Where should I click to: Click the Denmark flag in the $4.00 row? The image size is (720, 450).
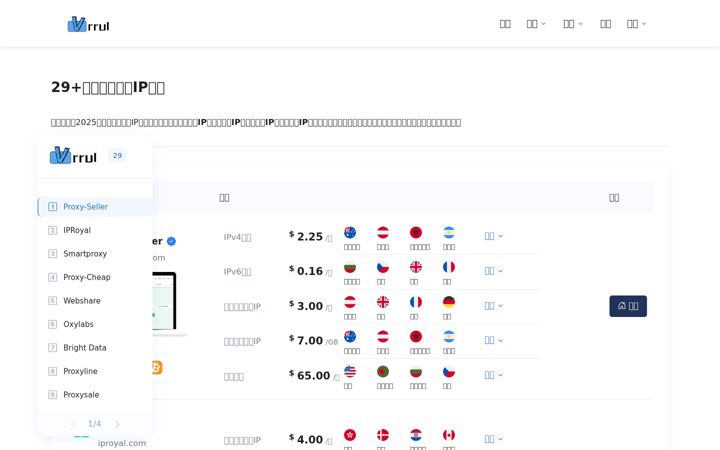point(383,435)
